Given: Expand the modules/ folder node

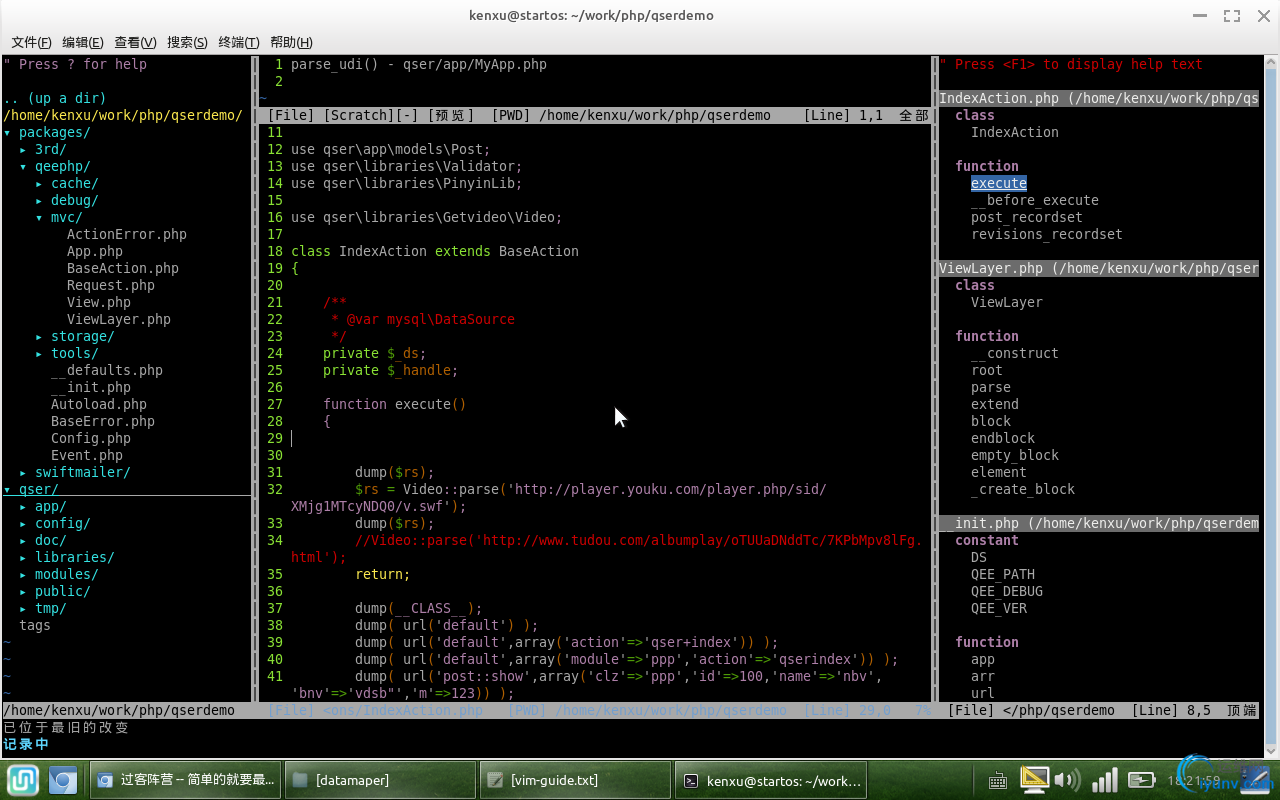Looking at the screenshot, I should tap(59, 574).
